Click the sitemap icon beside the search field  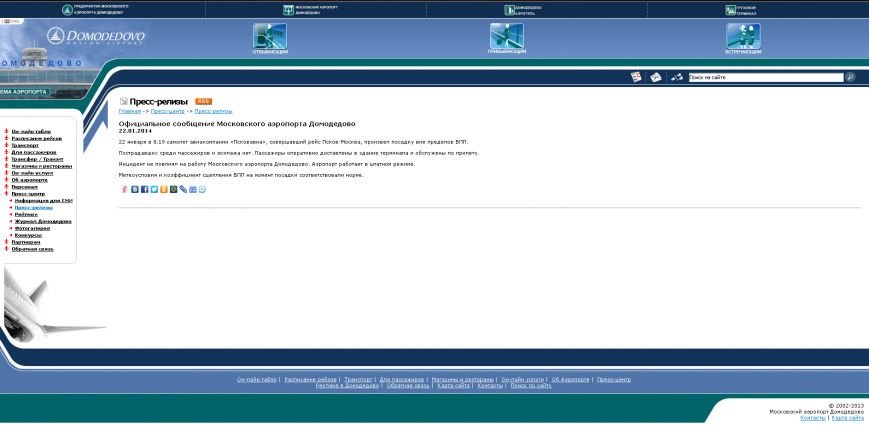tap(677, 78)
